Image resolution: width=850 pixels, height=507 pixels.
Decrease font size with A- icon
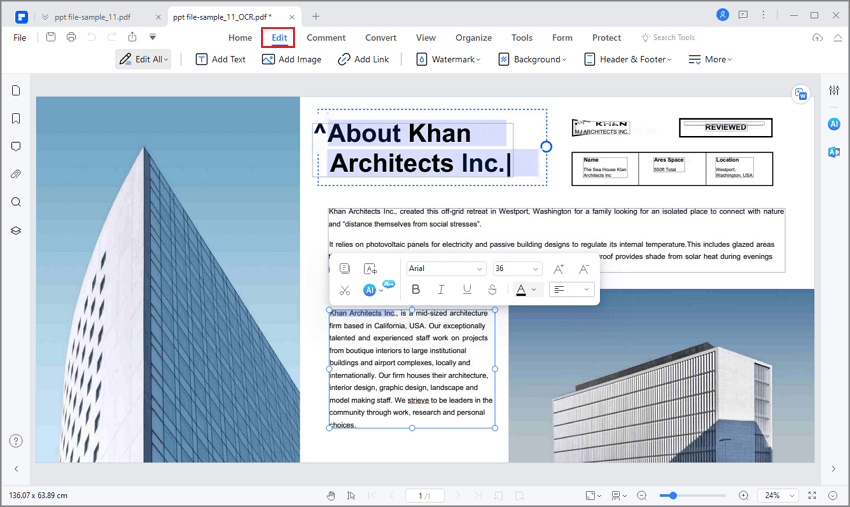coord(584,268)
